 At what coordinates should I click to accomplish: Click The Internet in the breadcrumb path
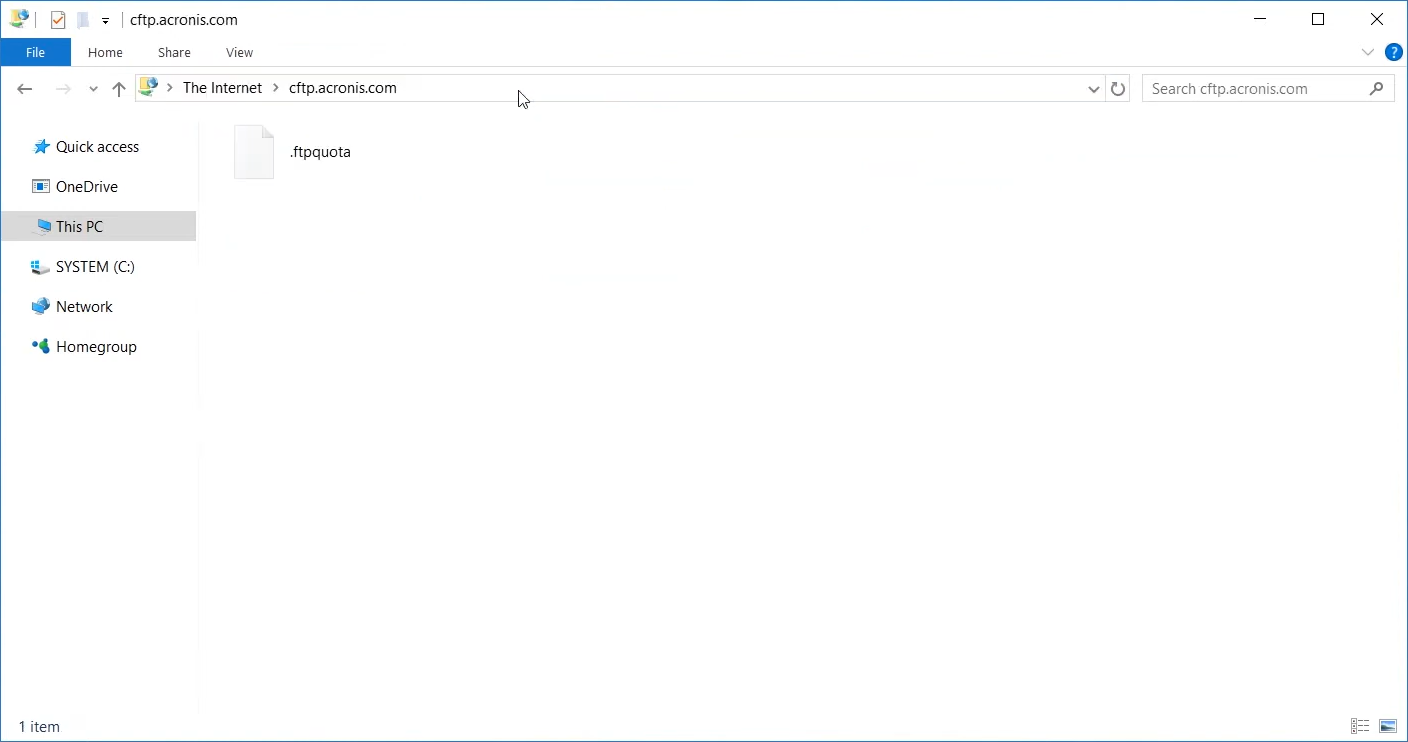tap(222, 88)
